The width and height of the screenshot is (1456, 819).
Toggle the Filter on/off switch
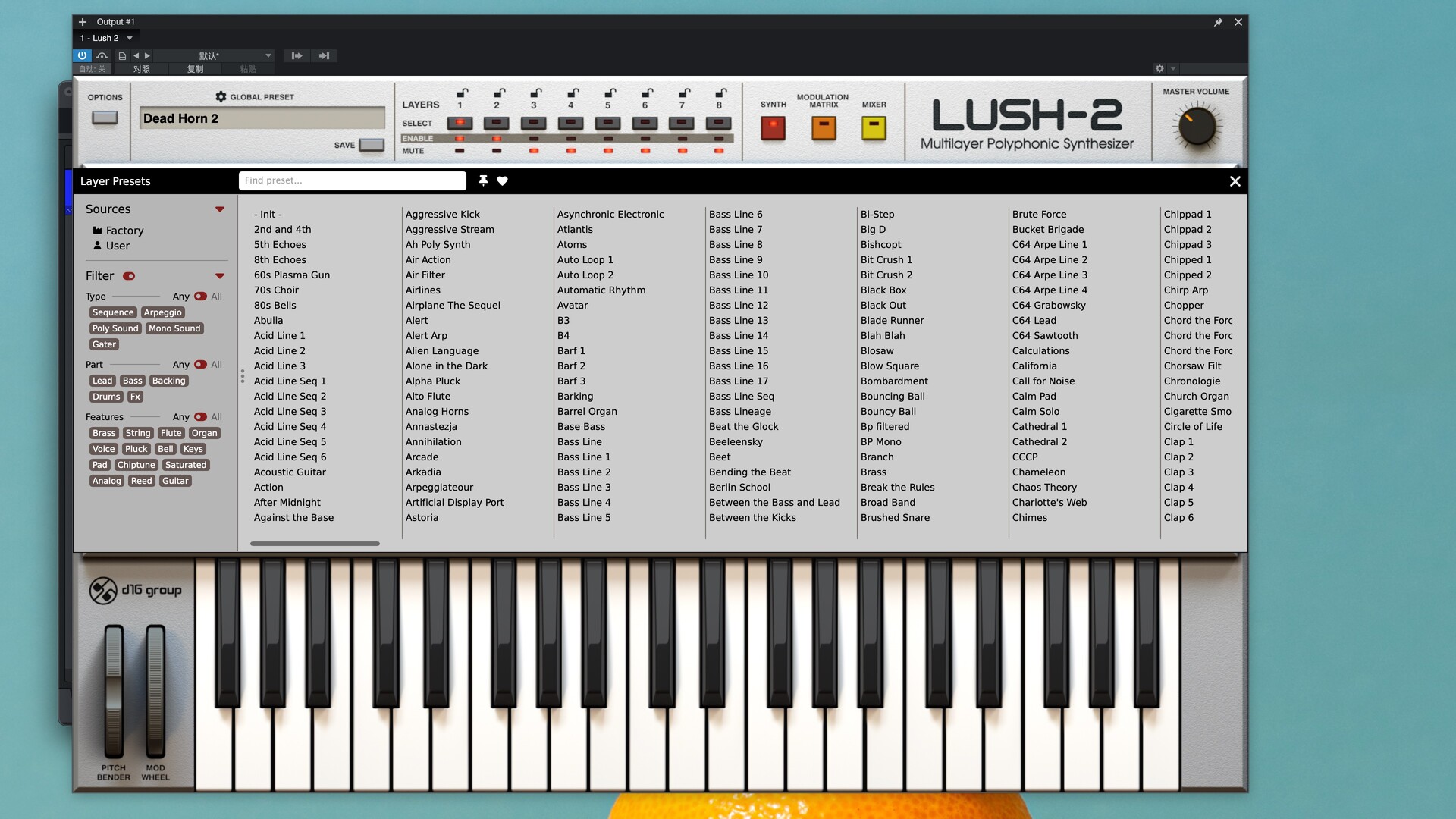(x=129, y=276)
